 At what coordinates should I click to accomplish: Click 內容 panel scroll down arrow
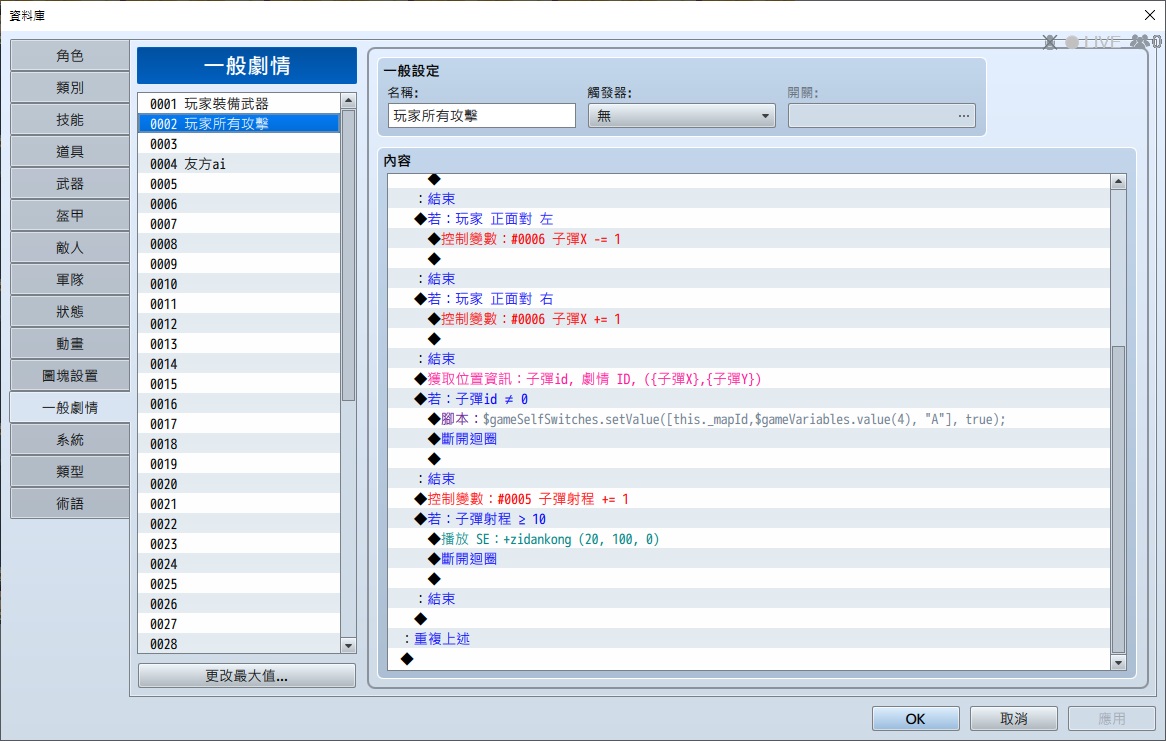tap(1118, 662)
